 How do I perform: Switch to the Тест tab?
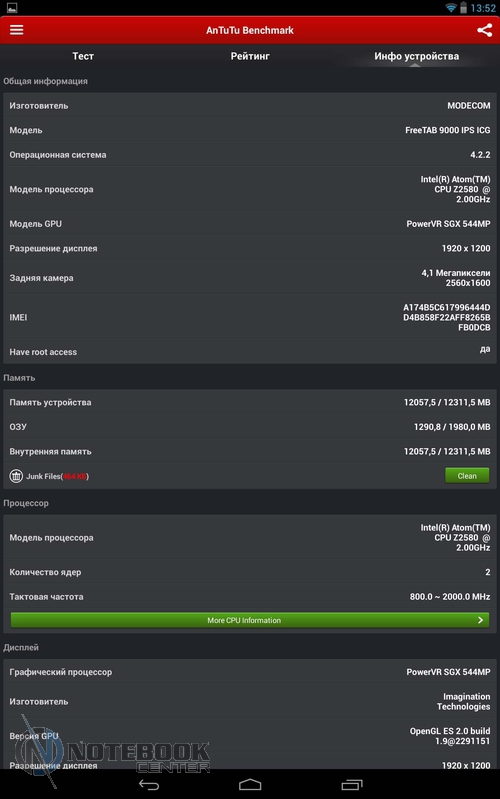tap(83, 56)
